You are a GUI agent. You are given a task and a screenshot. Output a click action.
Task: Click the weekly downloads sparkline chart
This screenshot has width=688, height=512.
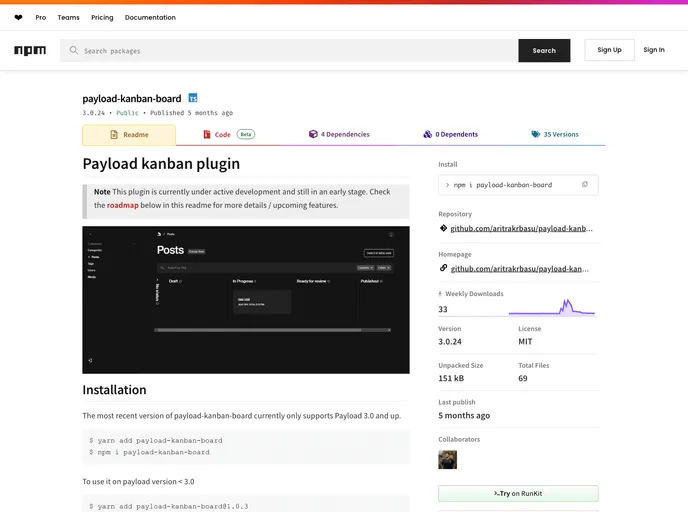pos(552,307)
